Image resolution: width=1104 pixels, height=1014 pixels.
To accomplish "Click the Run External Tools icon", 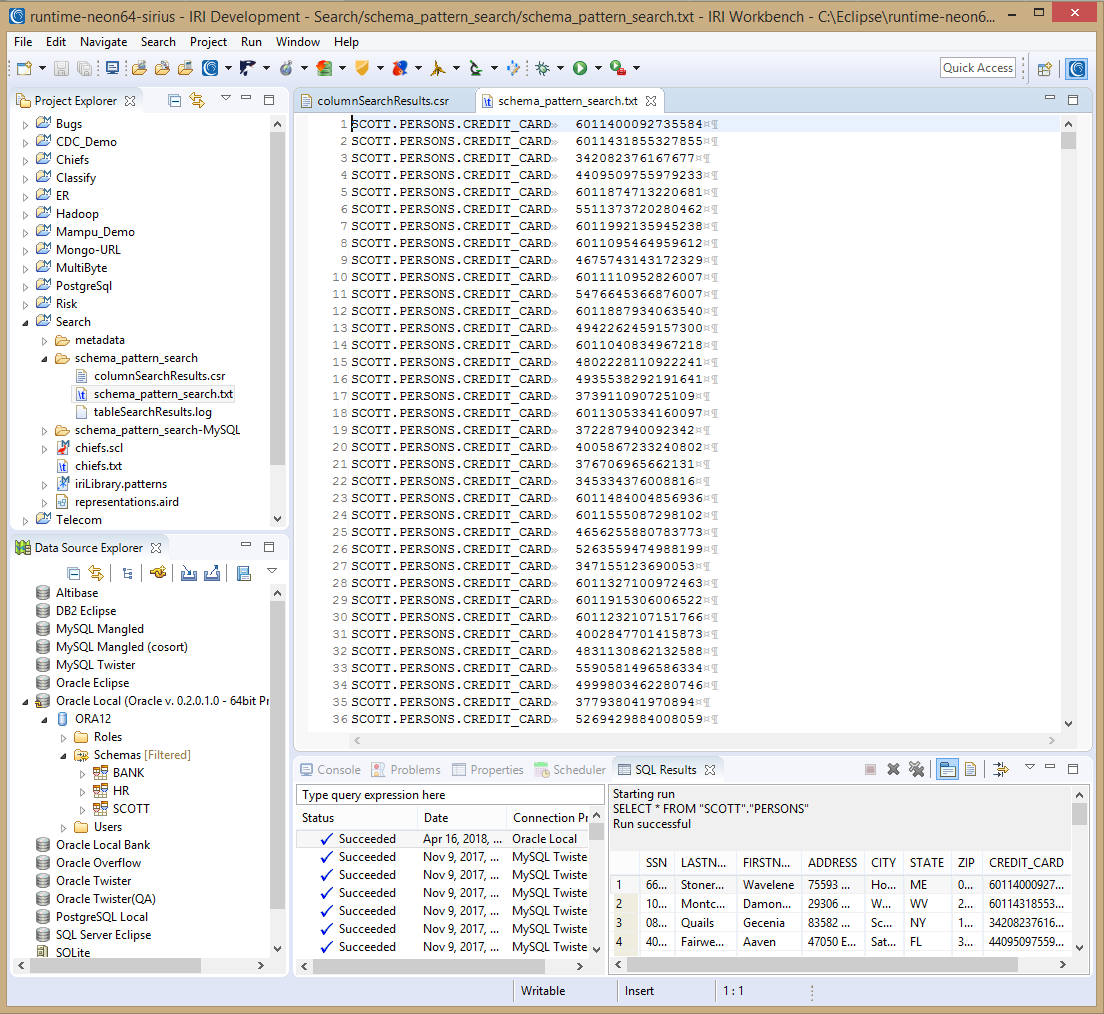I will coord(618,68).
